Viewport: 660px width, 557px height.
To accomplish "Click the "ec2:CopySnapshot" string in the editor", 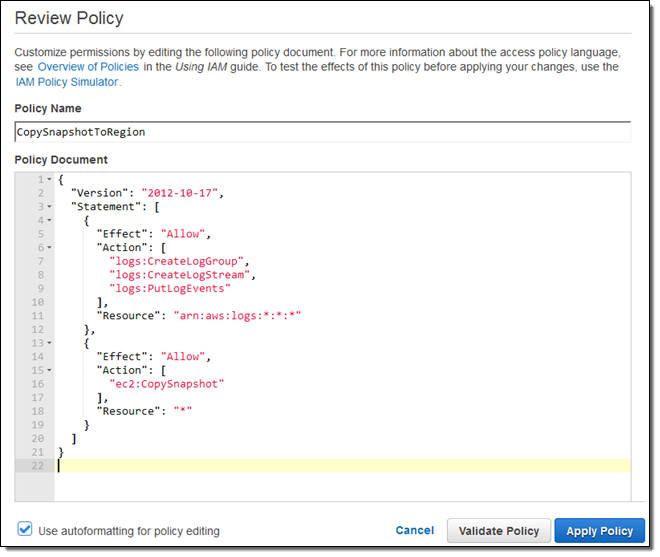I will pyautogui.click(x=167, y=384).
